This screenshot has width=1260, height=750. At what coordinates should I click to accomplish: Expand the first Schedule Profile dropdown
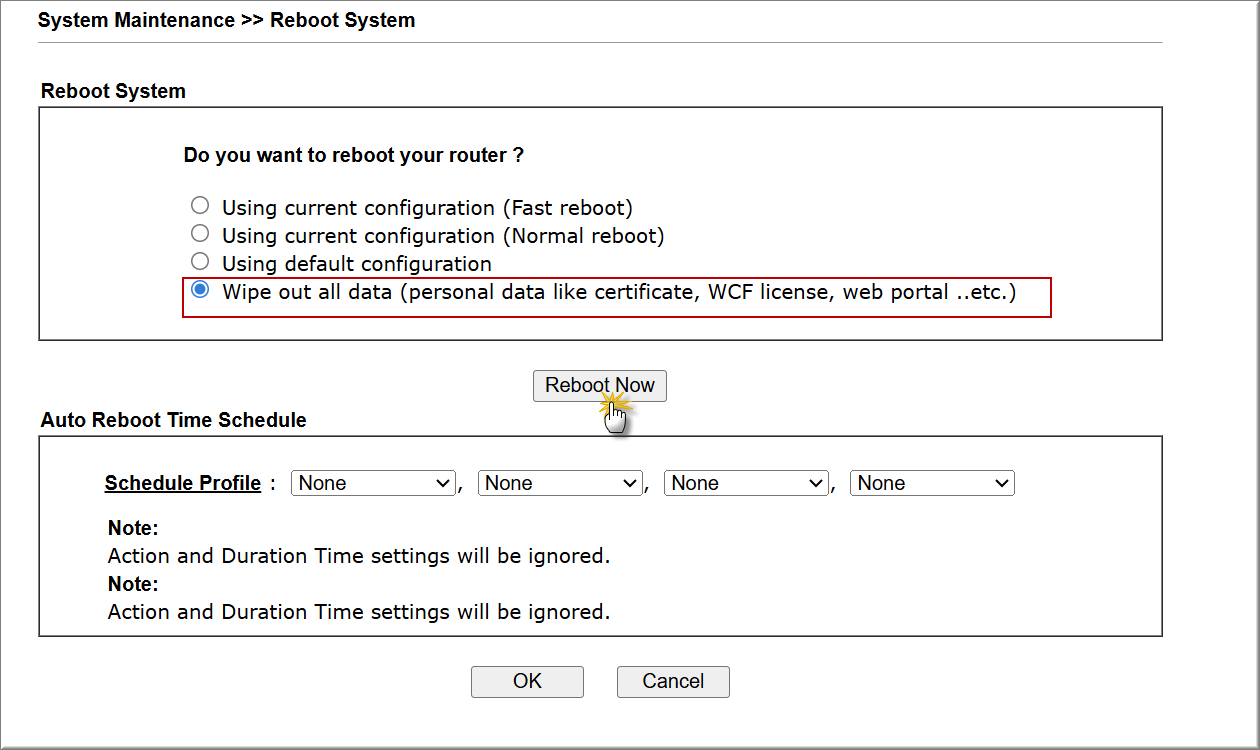point(373,483)
